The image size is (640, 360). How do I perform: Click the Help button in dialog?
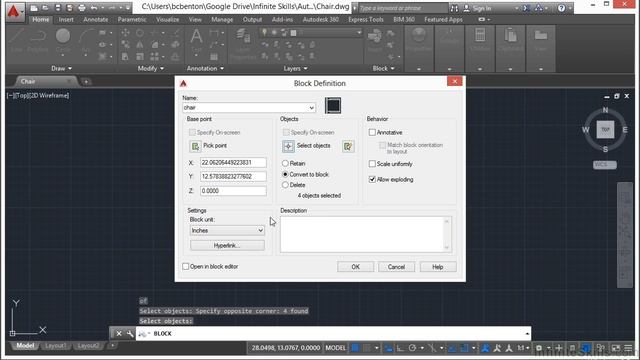tap(438, 267)
